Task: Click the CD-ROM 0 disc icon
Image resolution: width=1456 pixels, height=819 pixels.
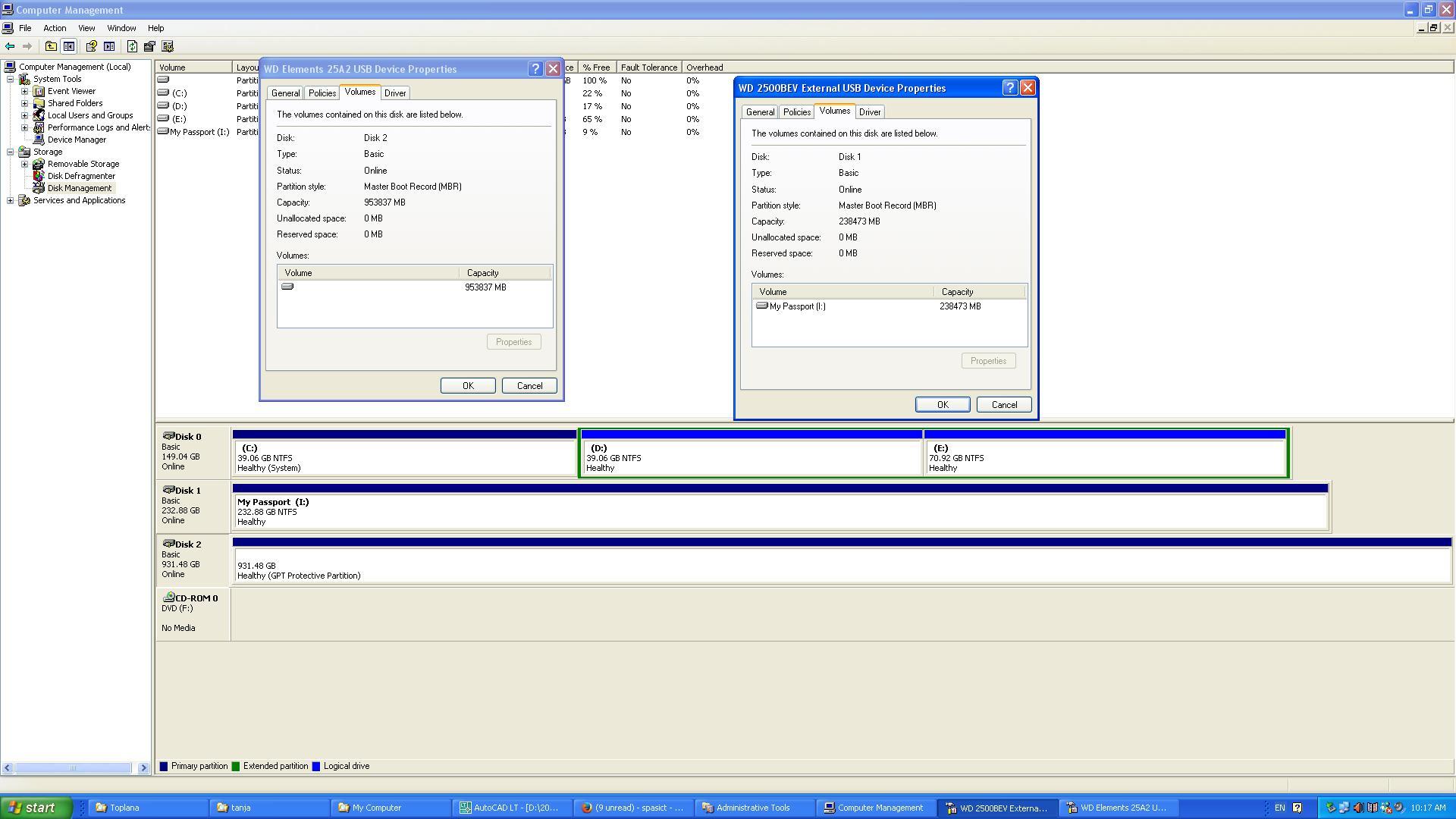Action: [x=169, y=598]
